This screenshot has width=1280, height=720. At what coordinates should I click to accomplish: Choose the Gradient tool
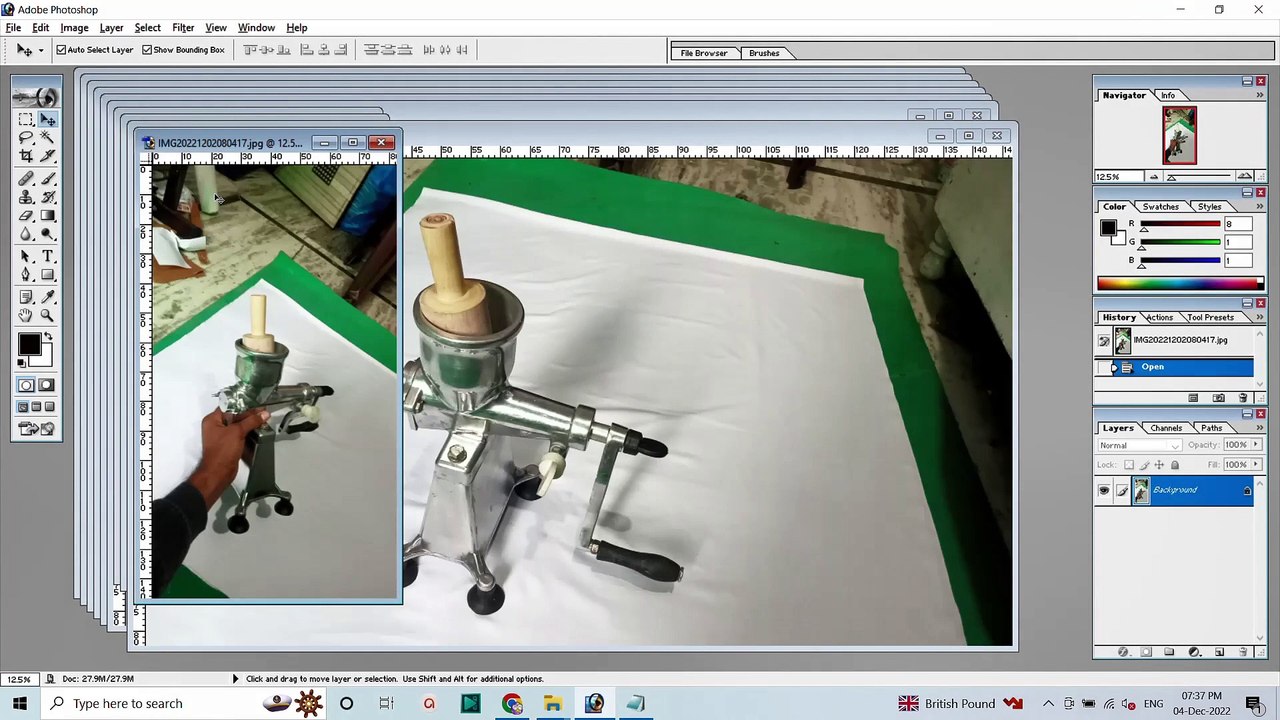click(x=47, y=216)
